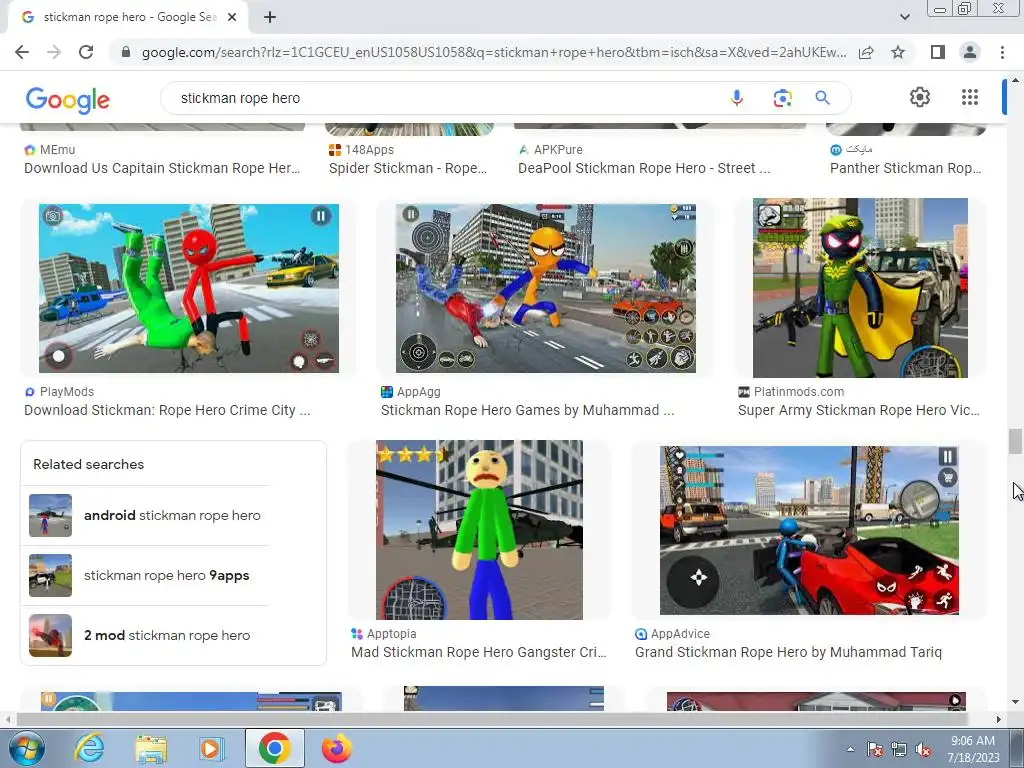
Task: Open Spider Stickman - Rope link
Action: [x=408, y=168]
